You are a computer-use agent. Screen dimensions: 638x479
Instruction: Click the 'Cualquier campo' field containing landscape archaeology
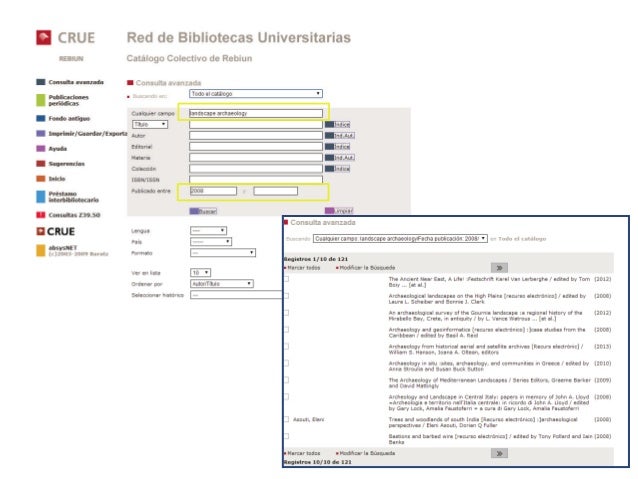pos(256,113)
